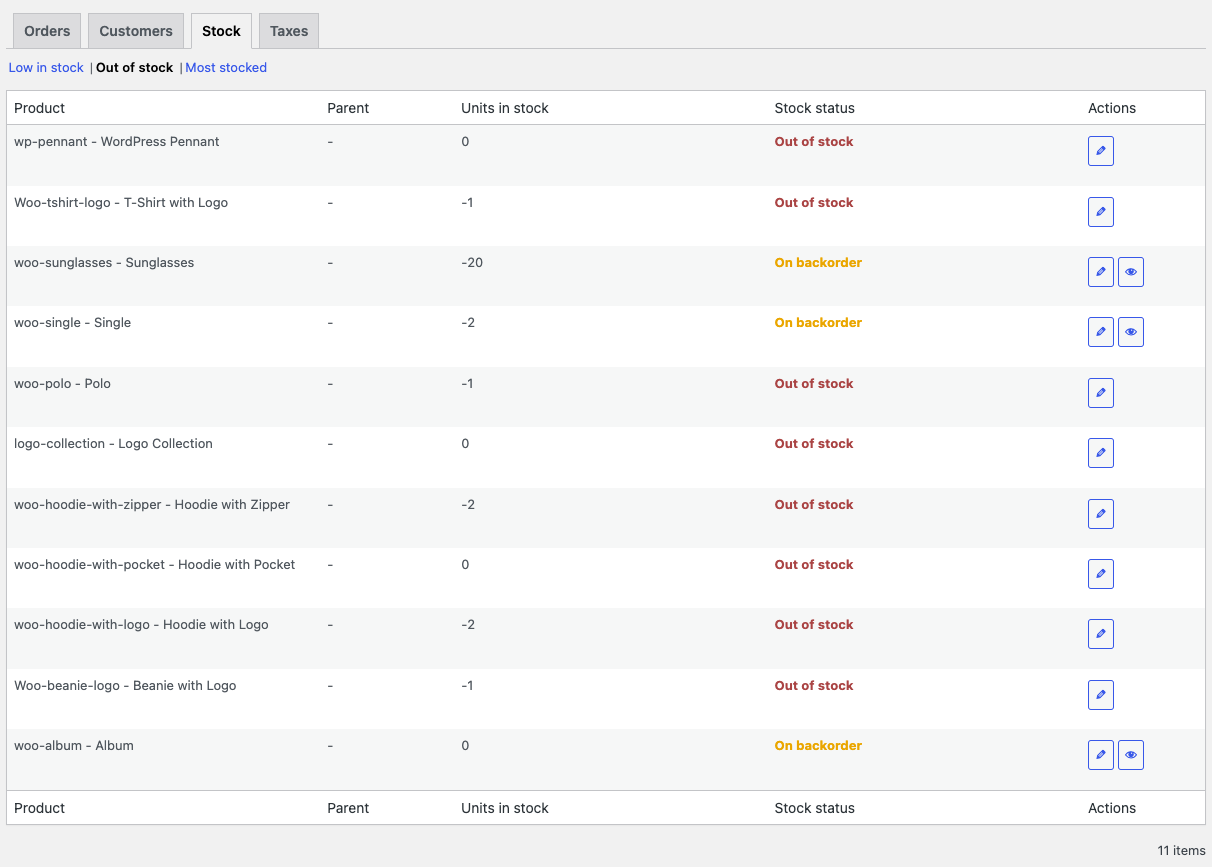1212x867 pixels.
Task: Edit the Logo Collection stock entry
Action: click(1100, 452)
